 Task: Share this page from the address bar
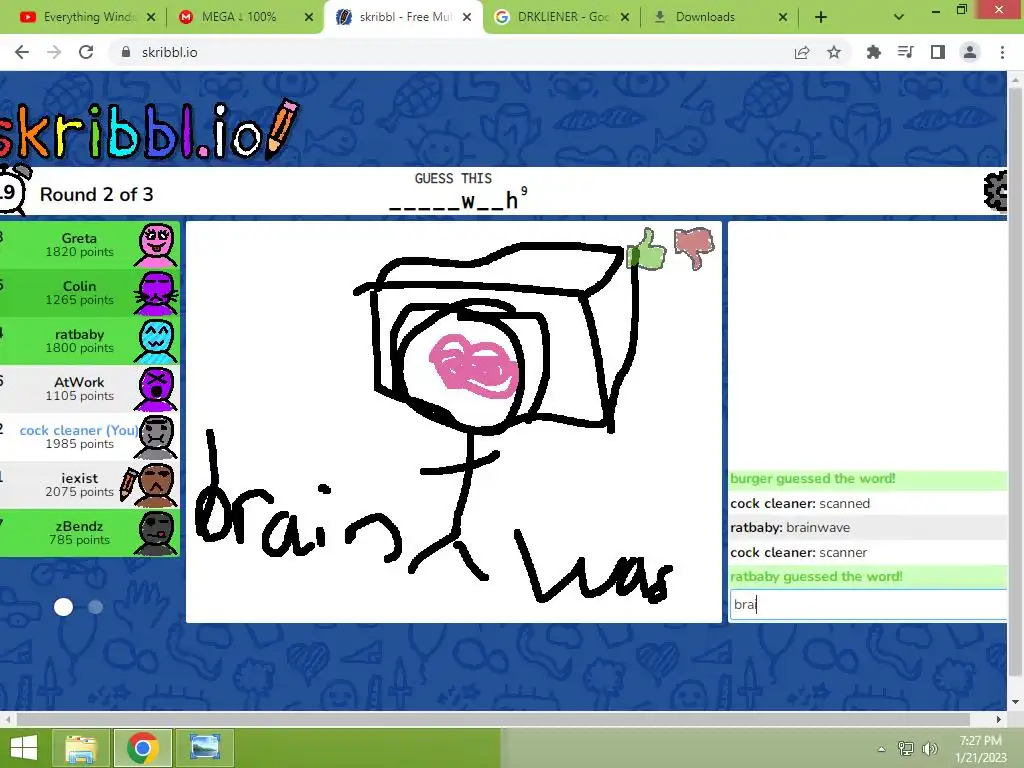802,52
